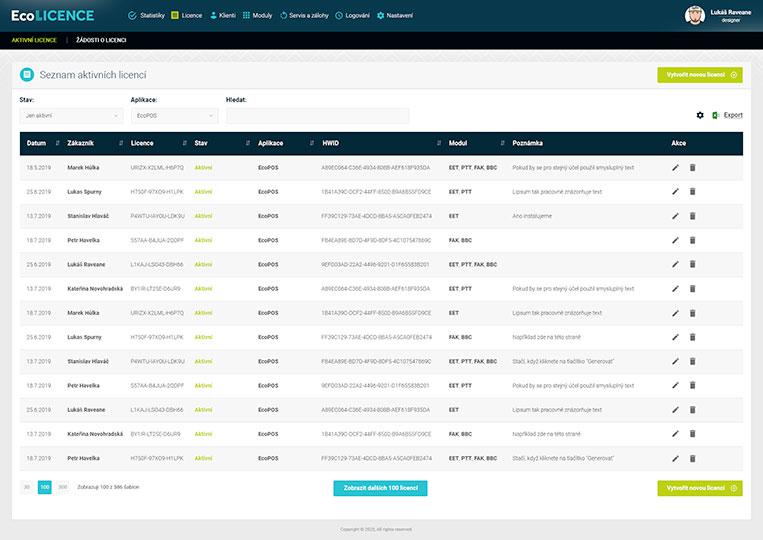Select 300 rows per page
This screenshot has height=540, width=763.
tap(62, 487)
